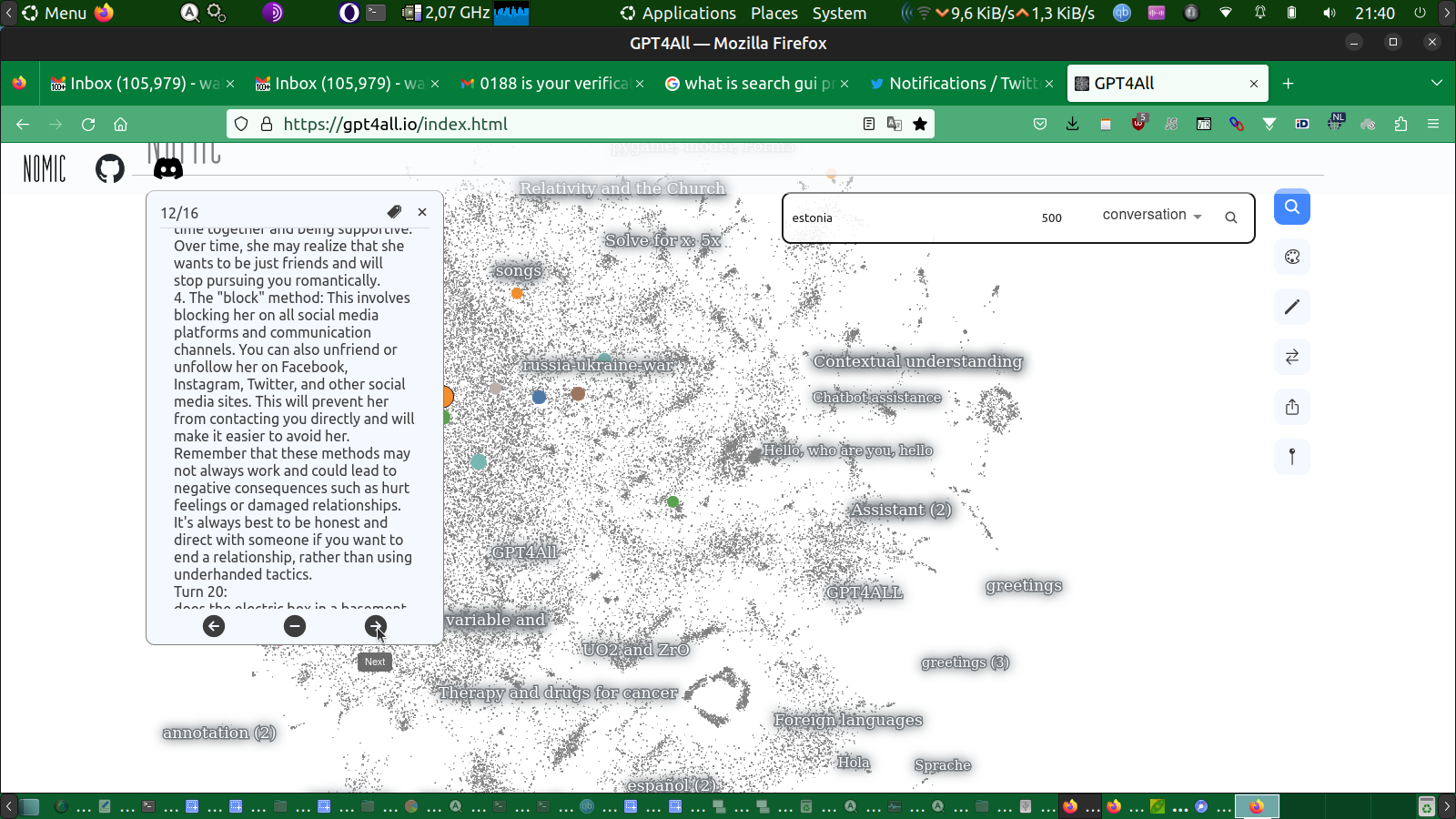Submit search with magnifier icon in search box
Viewport: 1456px width, 819px height.
pyautogui.click(x=1231, y=217)
